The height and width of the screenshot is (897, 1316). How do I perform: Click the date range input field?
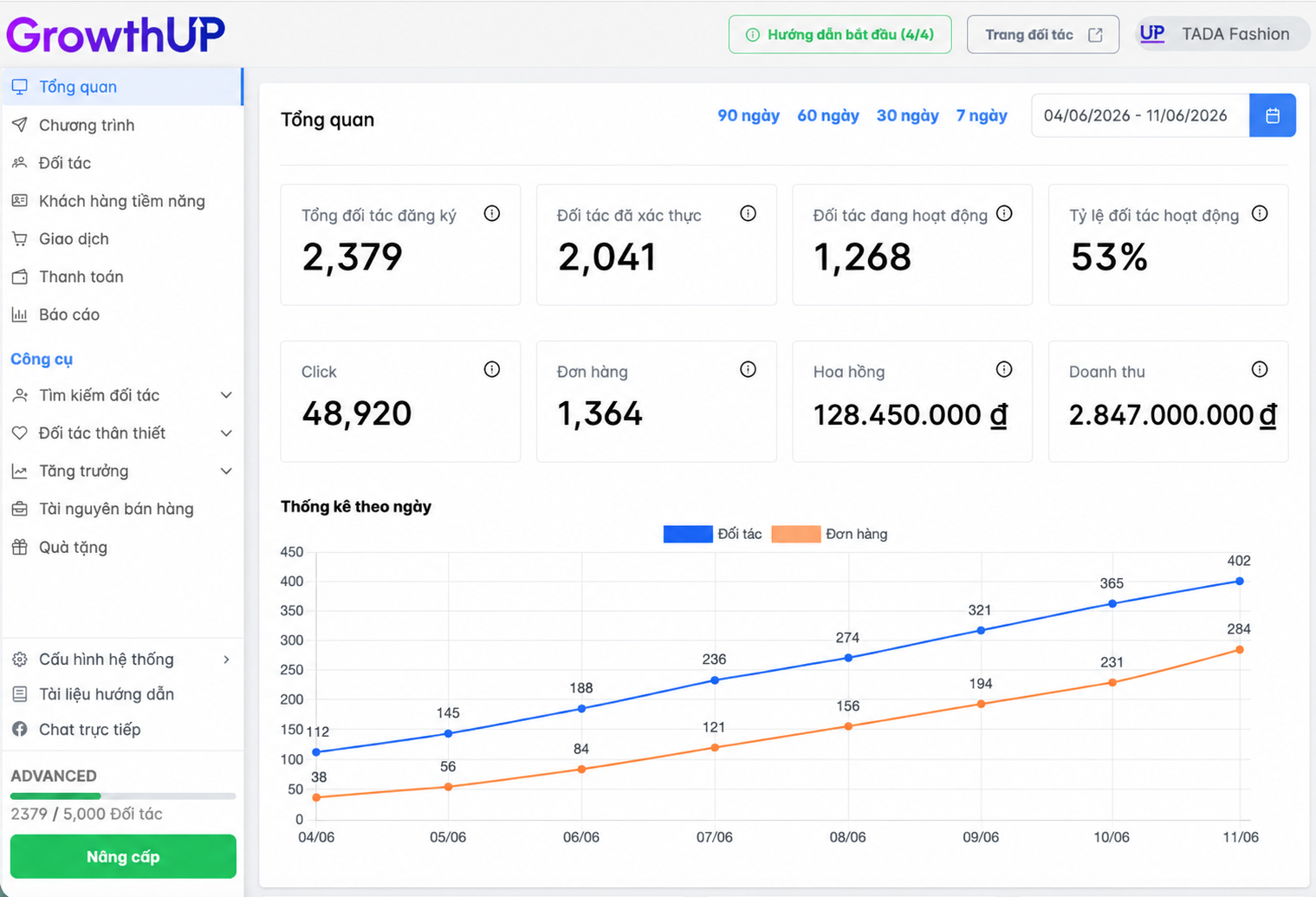pos(1140,115)
